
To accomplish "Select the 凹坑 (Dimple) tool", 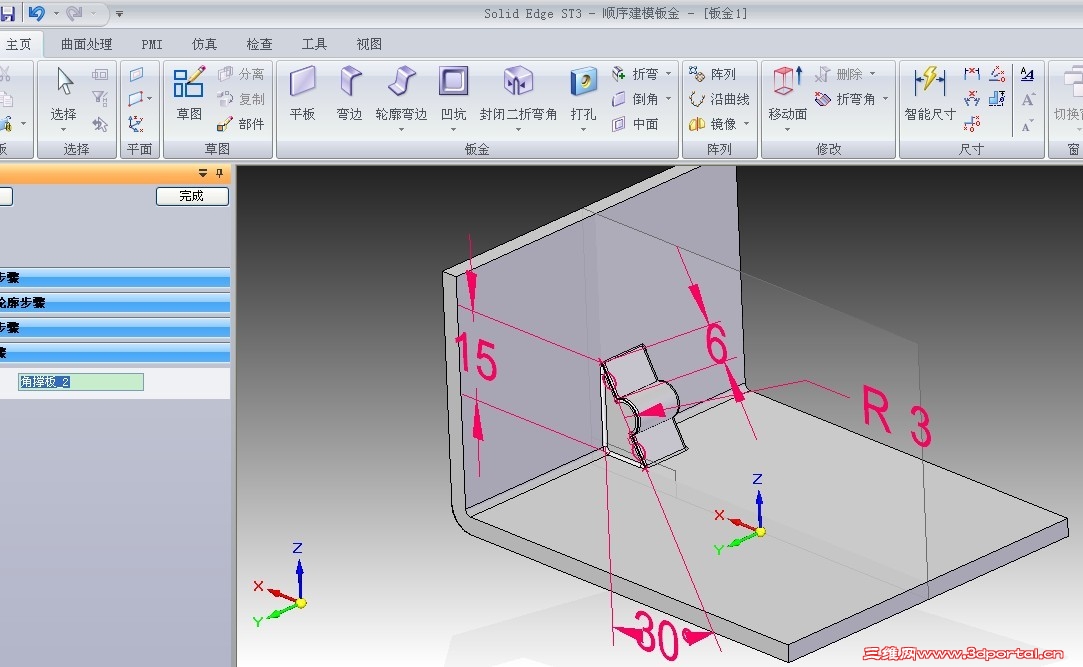I will [454, 82].
